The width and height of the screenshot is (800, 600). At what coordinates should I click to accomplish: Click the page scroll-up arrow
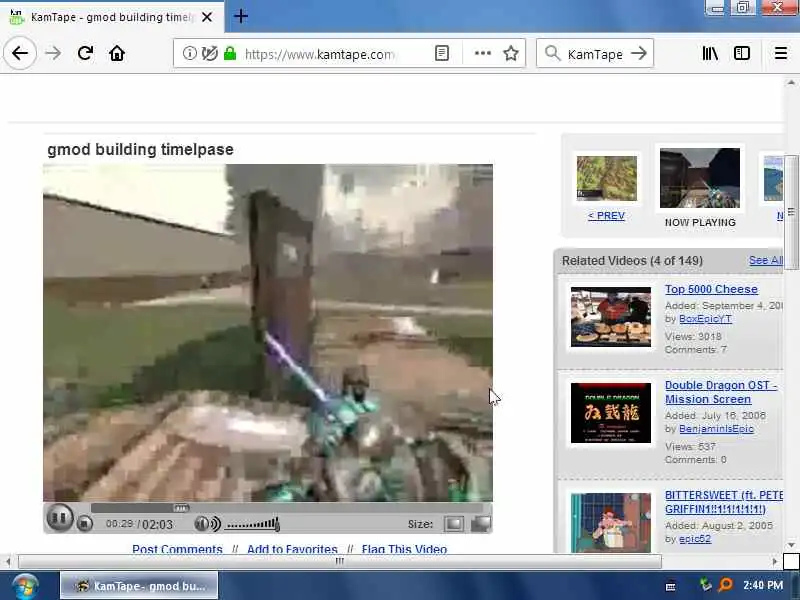791,82
